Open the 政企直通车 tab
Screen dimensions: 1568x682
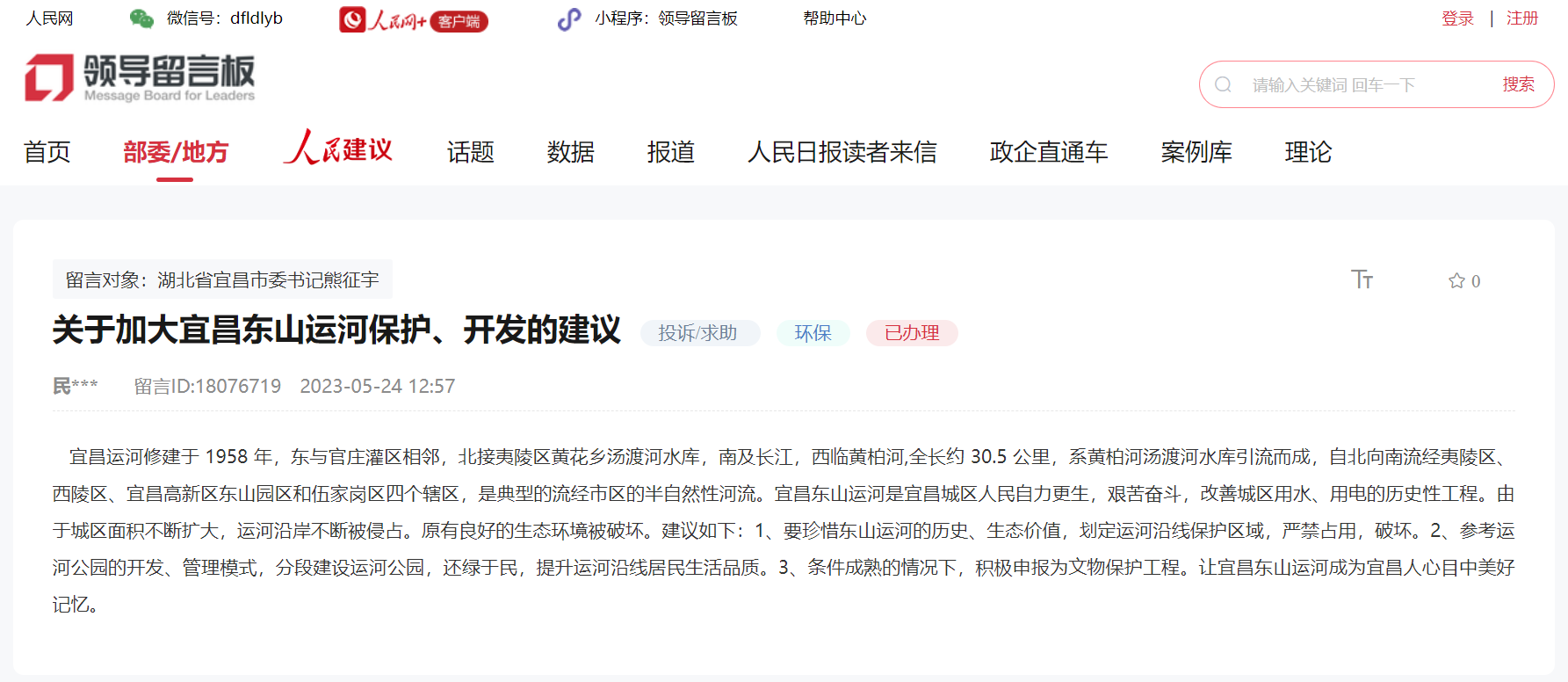tap(1049, 152)
